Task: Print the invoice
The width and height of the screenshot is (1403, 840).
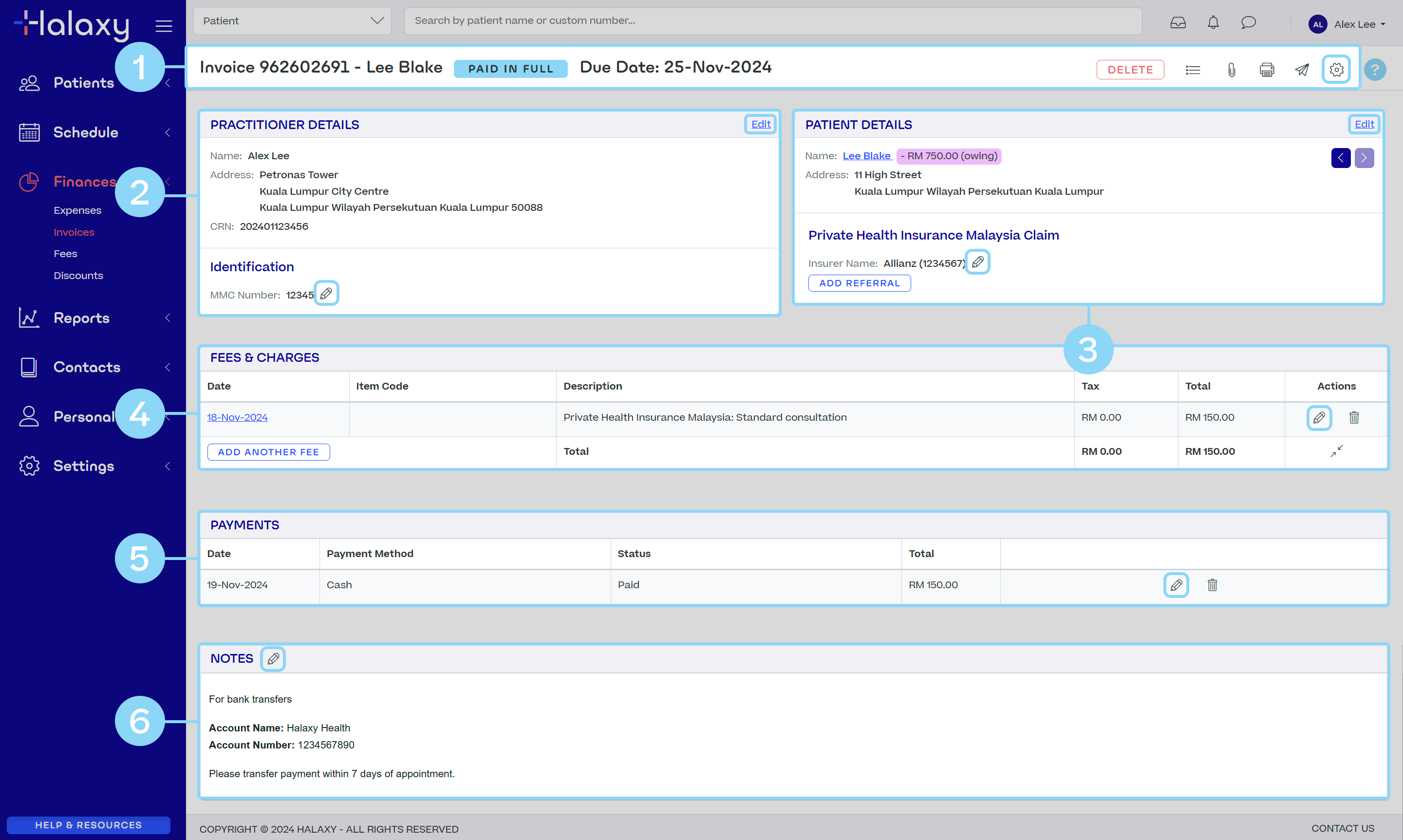Action: pos(1267,70)
